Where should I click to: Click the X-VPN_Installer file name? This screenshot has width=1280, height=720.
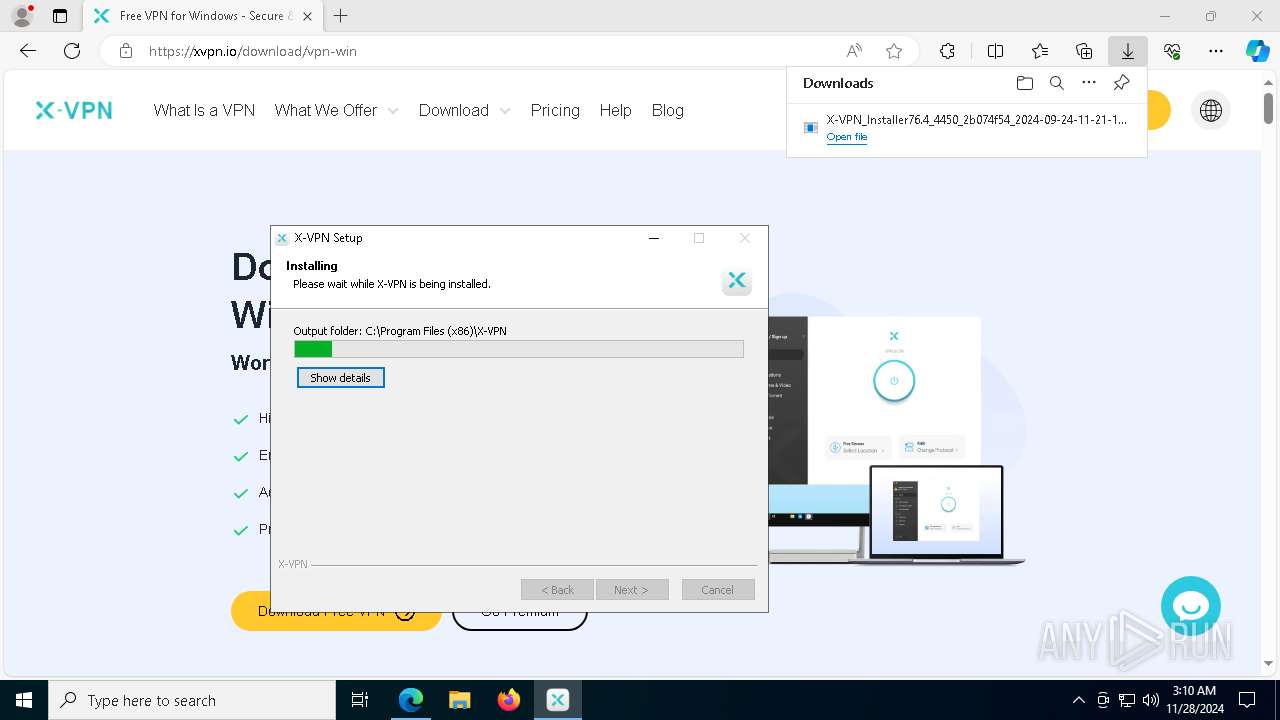pos(976,119)
